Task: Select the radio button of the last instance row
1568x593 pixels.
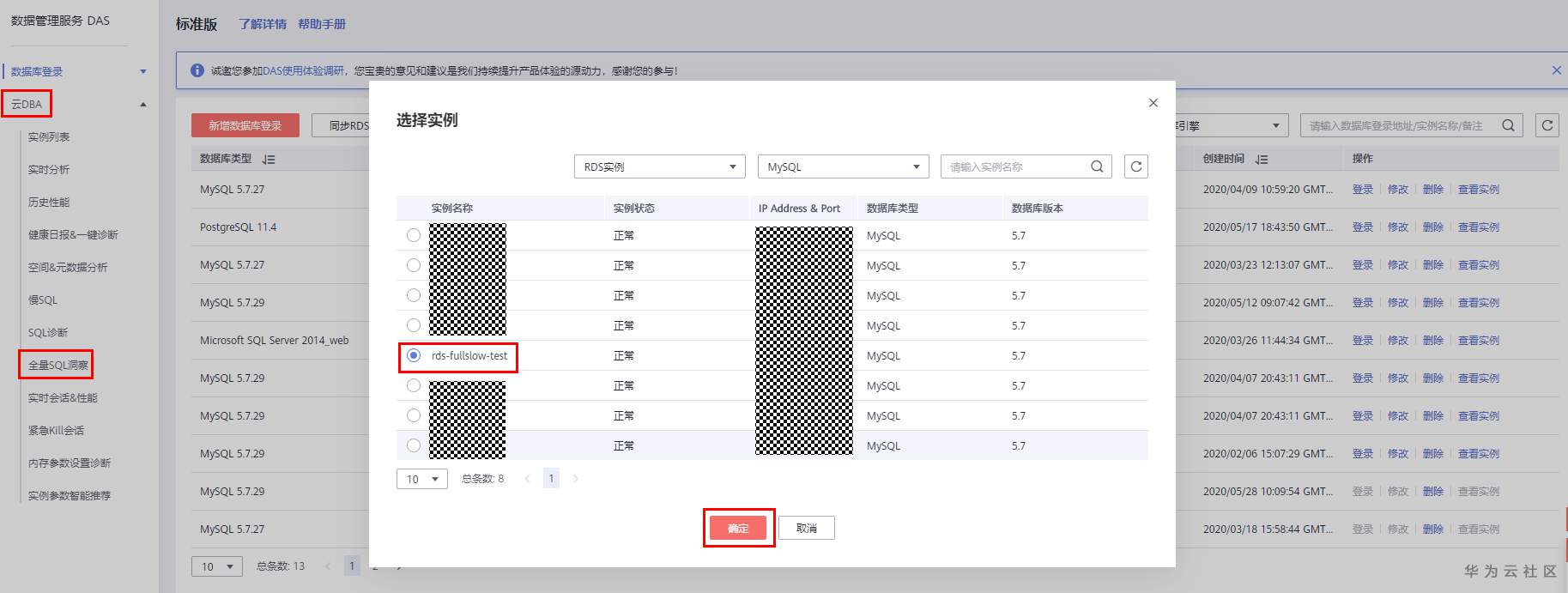Action: 414,445
